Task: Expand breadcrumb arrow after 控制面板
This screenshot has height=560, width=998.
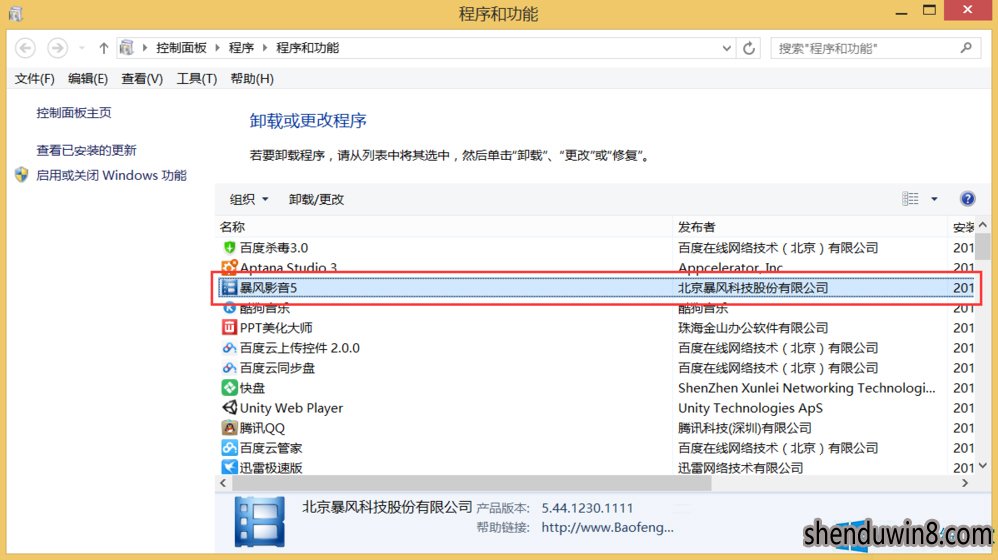Action: point(217,48)
